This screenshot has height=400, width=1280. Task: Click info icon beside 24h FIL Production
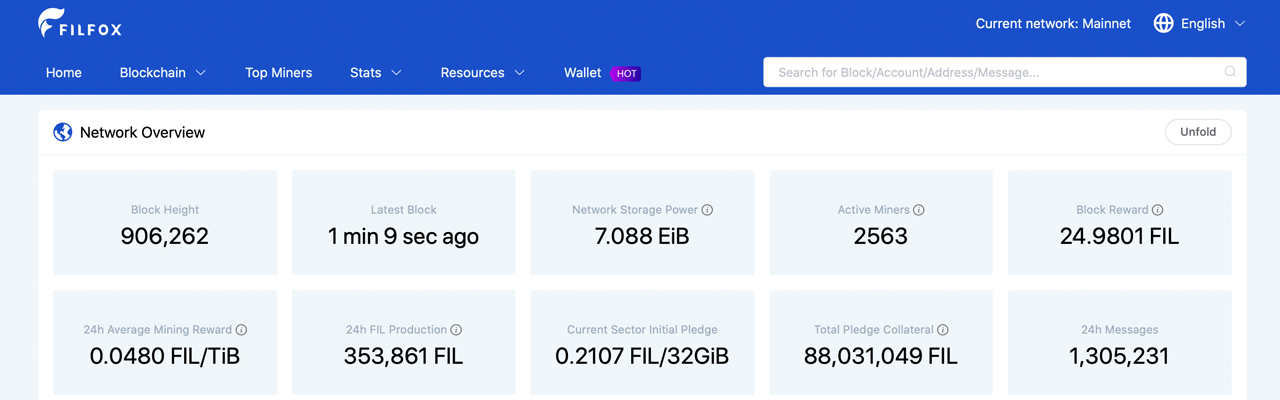coord(456,330)
